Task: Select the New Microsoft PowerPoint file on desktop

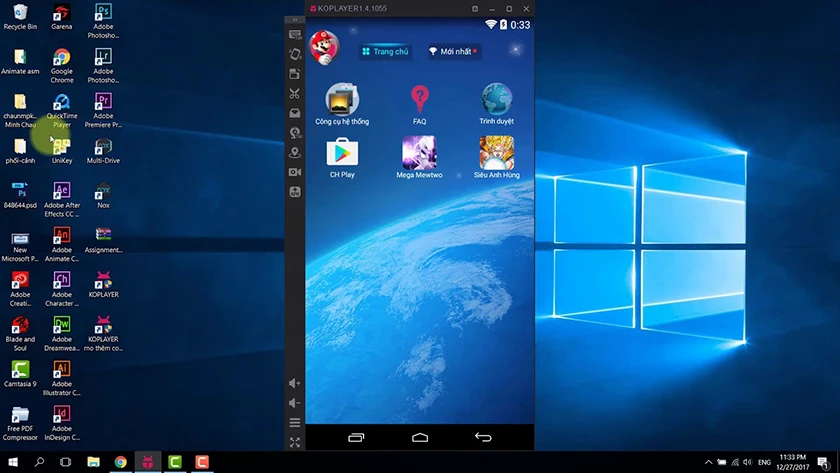Action: coord(20,245)
